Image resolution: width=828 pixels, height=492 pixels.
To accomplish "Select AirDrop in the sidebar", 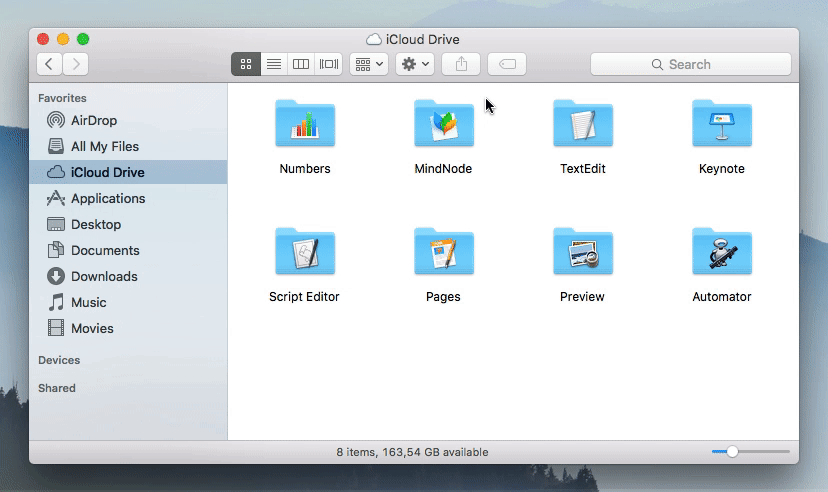I will tap(128, 120).
